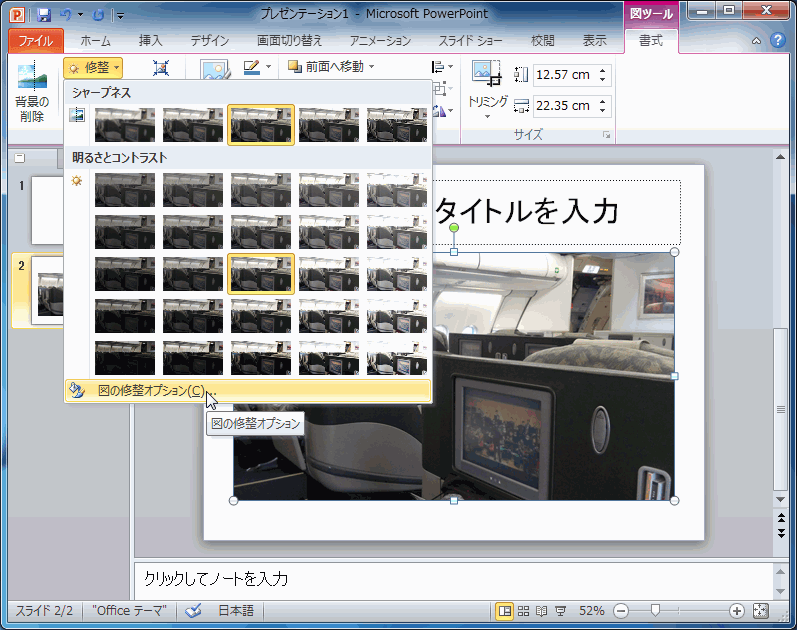Click the タイトルを入力 title placeholder

pos(557,212)
